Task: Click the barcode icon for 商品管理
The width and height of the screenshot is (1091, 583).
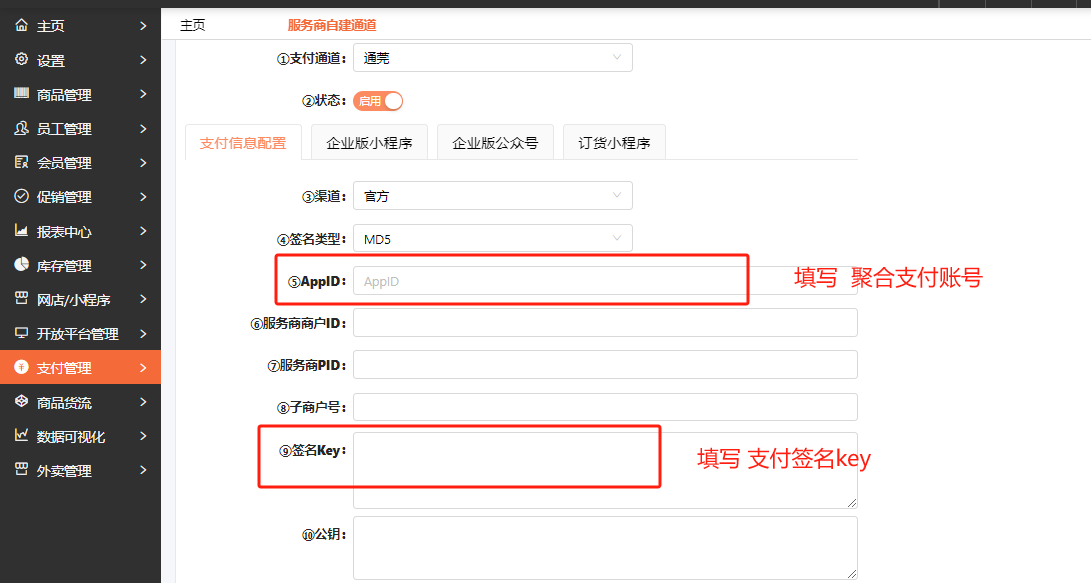Action: click(x=21, y=94)
